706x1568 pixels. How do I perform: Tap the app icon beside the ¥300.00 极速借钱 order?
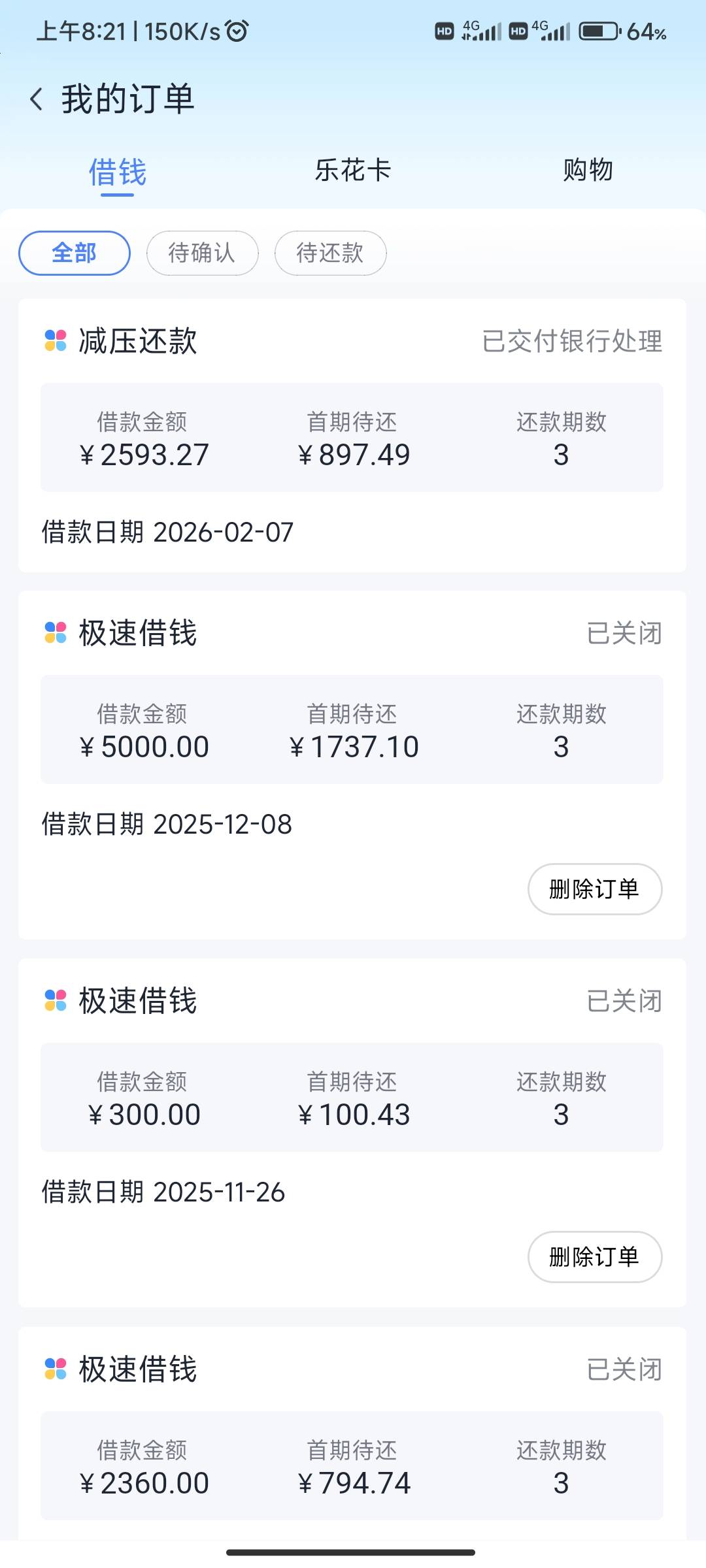[x=56, y=1000]
